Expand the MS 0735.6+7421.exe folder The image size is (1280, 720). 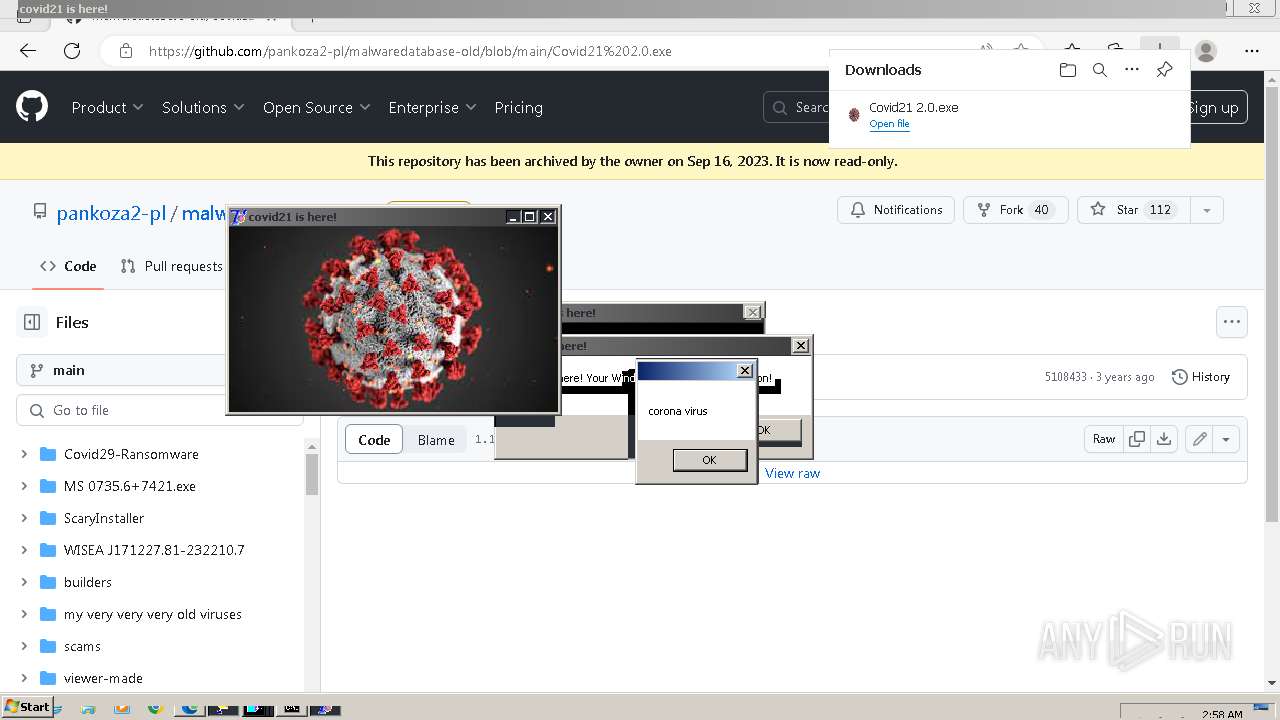[24, 486]
